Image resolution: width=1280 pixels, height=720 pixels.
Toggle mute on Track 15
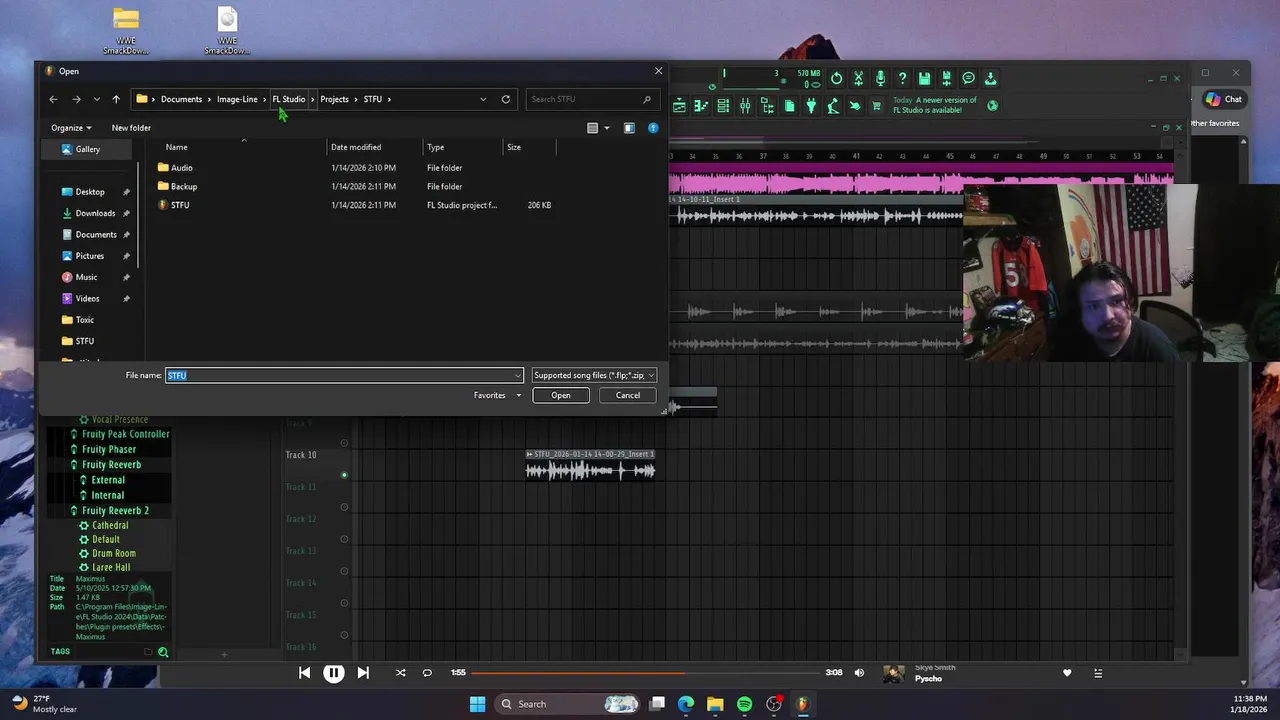tap(344, 635)
